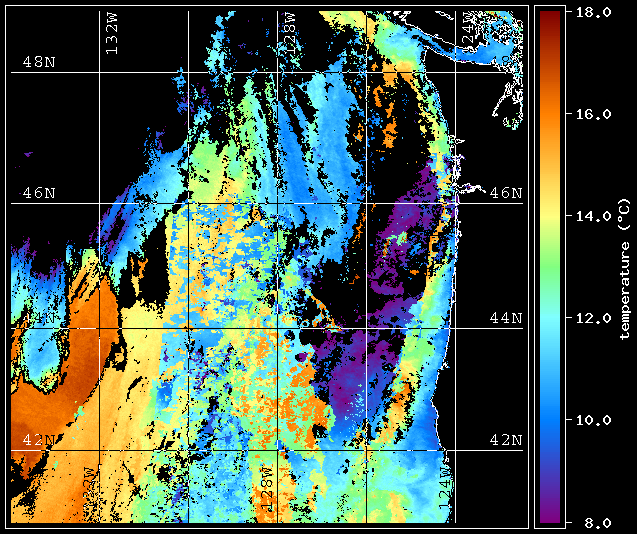
Task: Pick the purple color at the colorbar bottom
Action: pyautogui.click(x=549, y=515)
